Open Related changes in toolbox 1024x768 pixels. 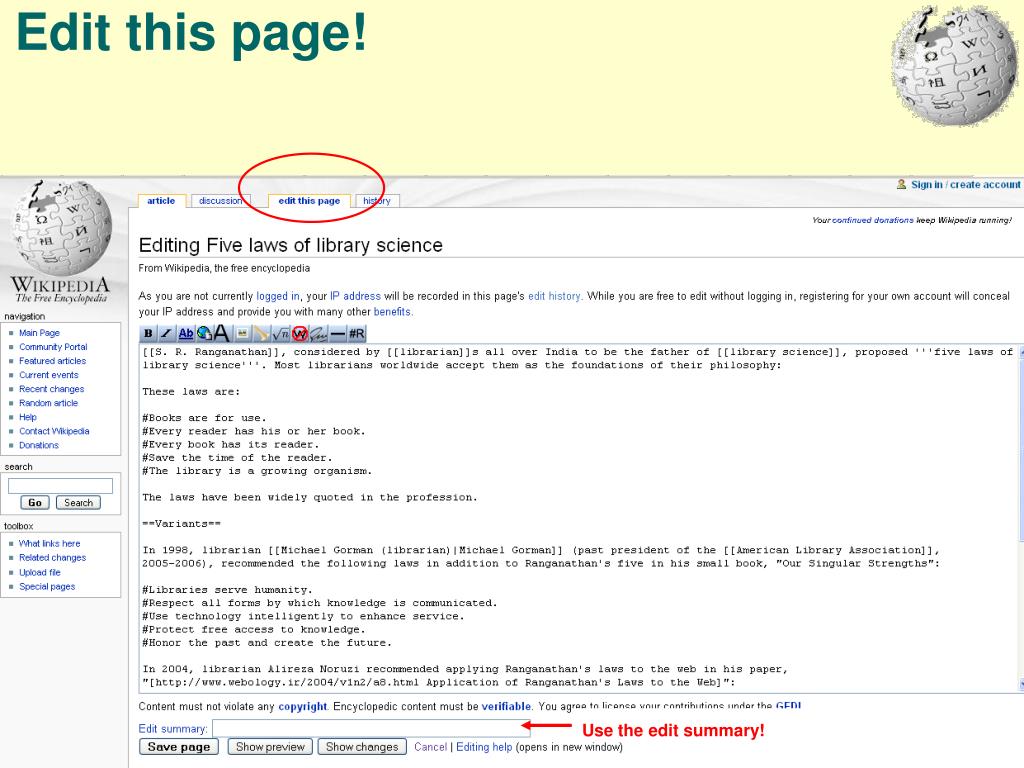tap(52, 558)
